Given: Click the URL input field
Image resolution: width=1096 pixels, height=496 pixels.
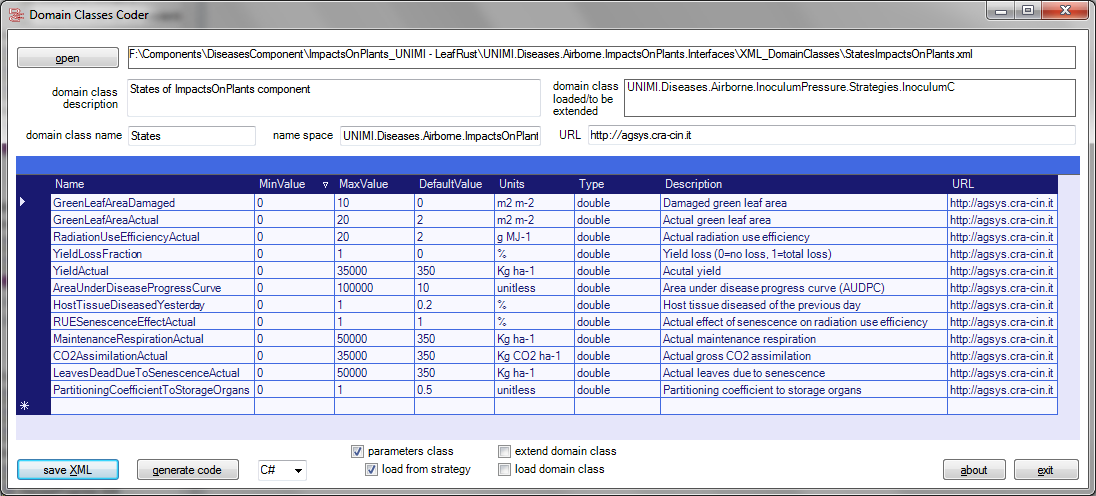Looking at the screenshot, I should click(x=831, y=136).
